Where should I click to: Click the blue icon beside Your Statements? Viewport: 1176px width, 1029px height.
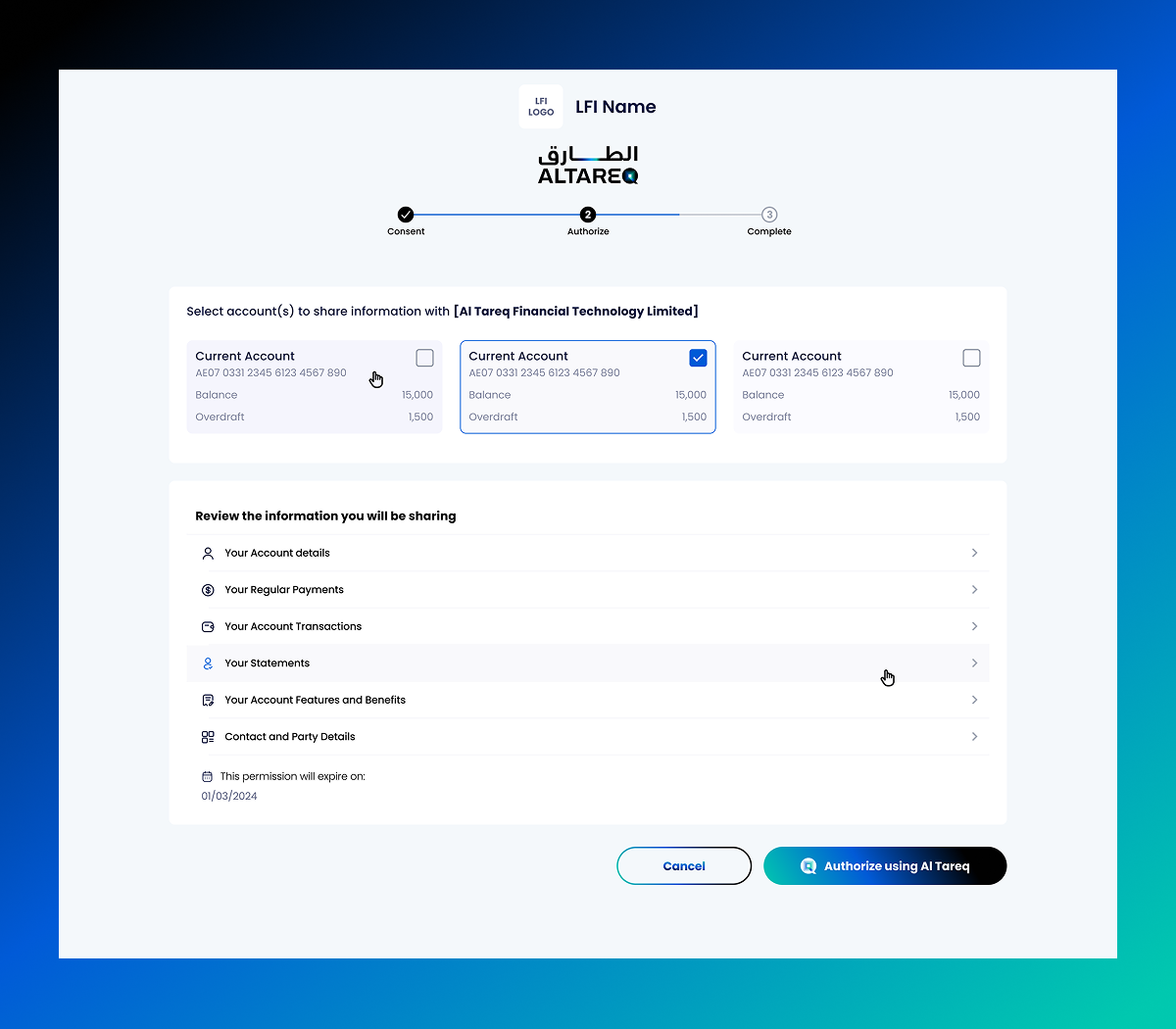coord(208,663)
